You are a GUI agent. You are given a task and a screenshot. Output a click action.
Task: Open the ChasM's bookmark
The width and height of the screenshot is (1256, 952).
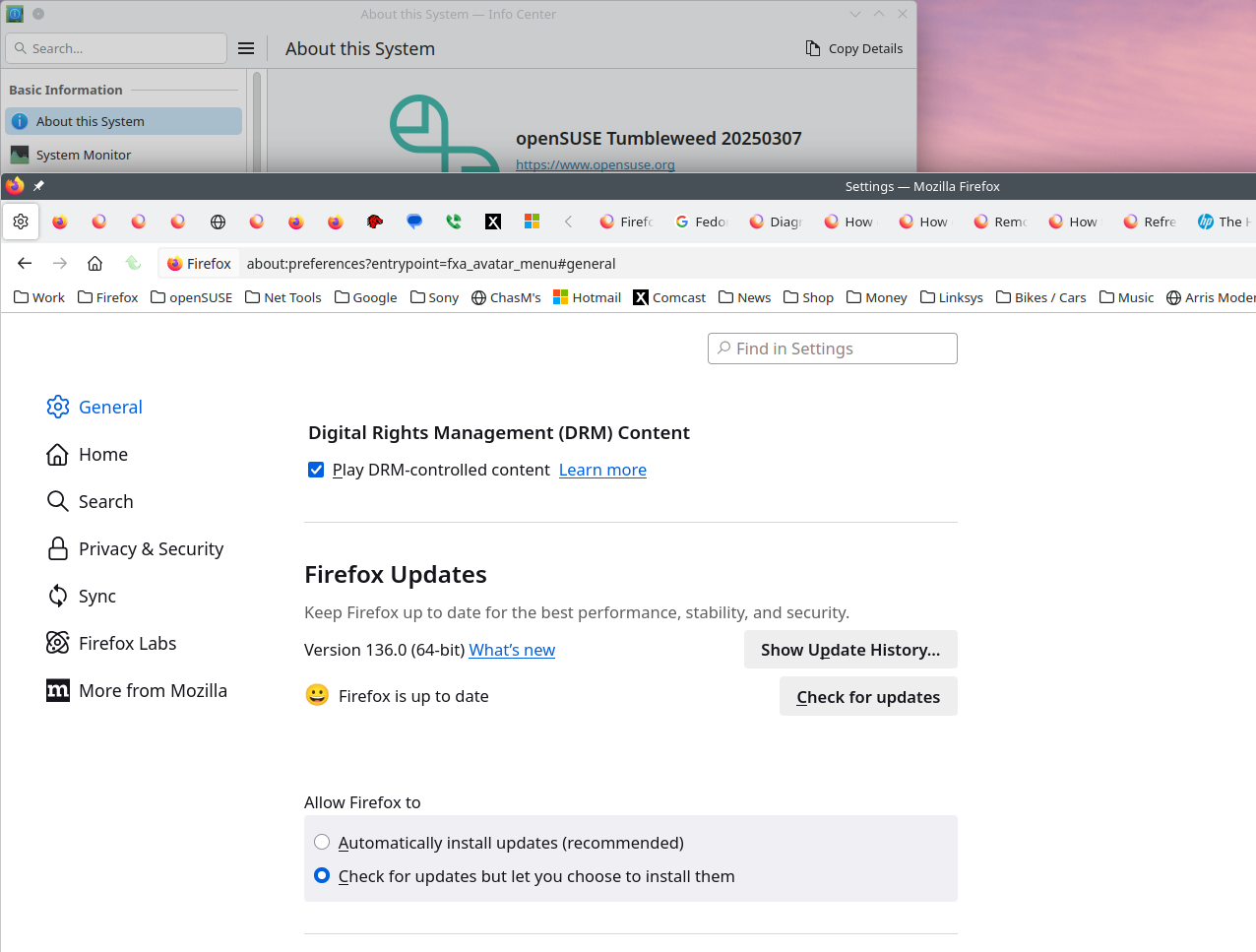point(506,297)
